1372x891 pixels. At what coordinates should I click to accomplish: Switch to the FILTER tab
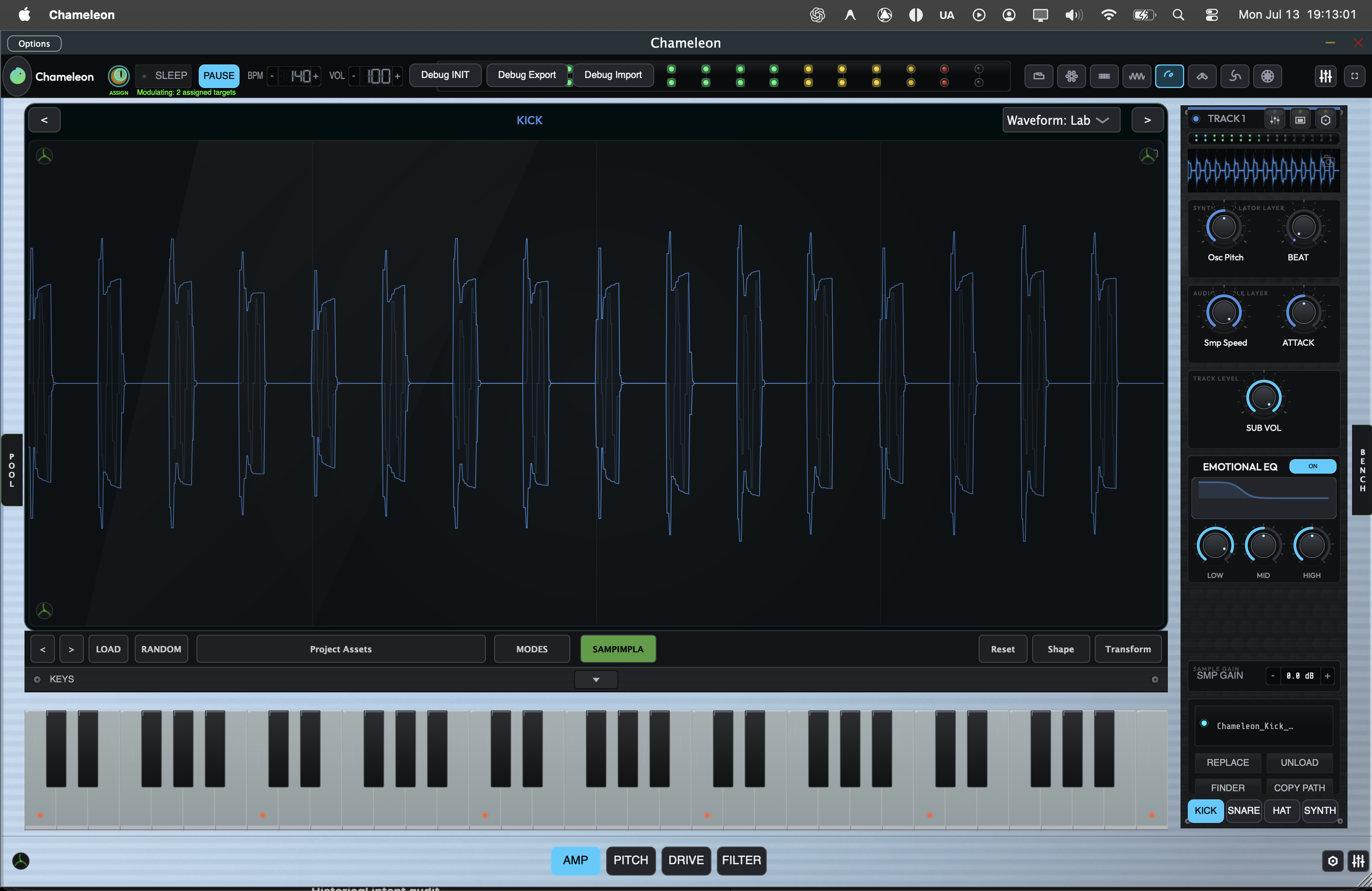[741, 861]
